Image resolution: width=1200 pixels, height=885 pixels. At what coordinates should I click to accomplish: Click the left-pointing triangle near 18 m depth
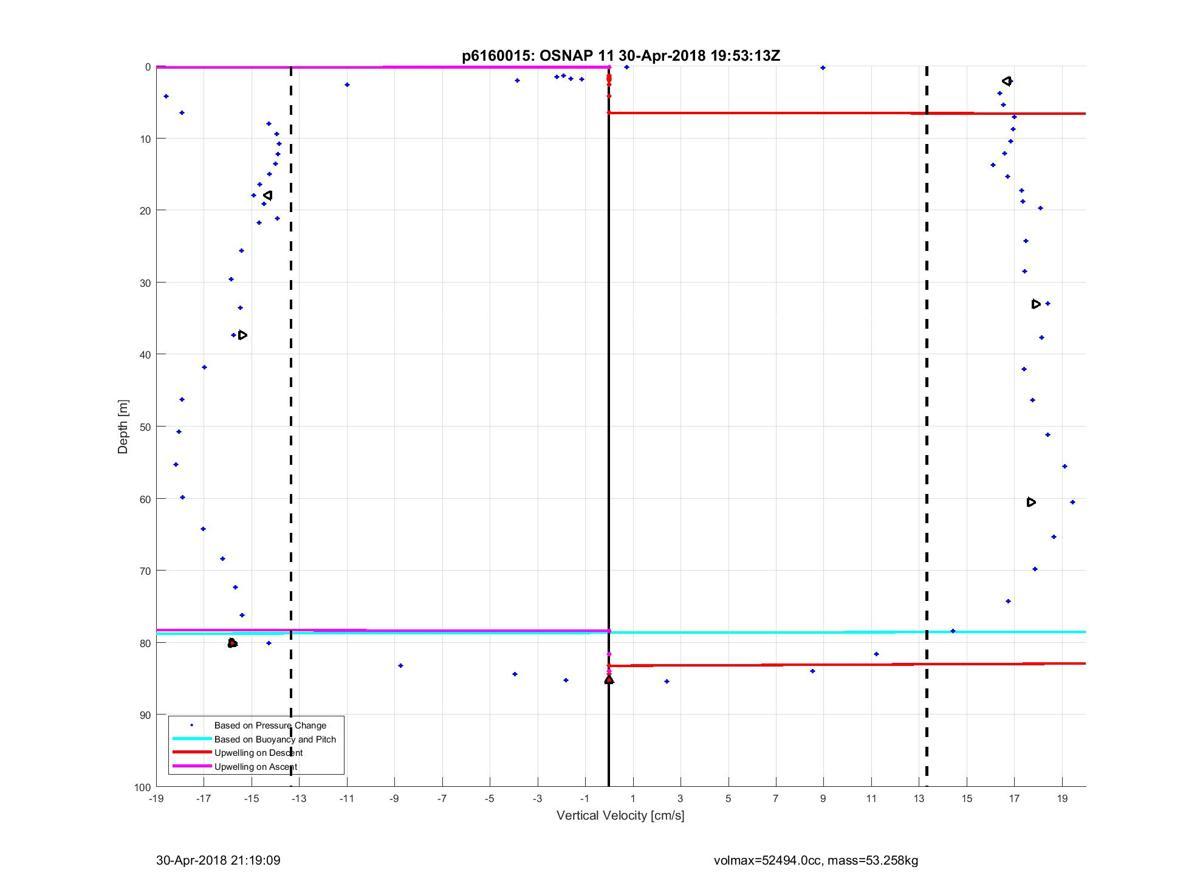click(267, 196)
